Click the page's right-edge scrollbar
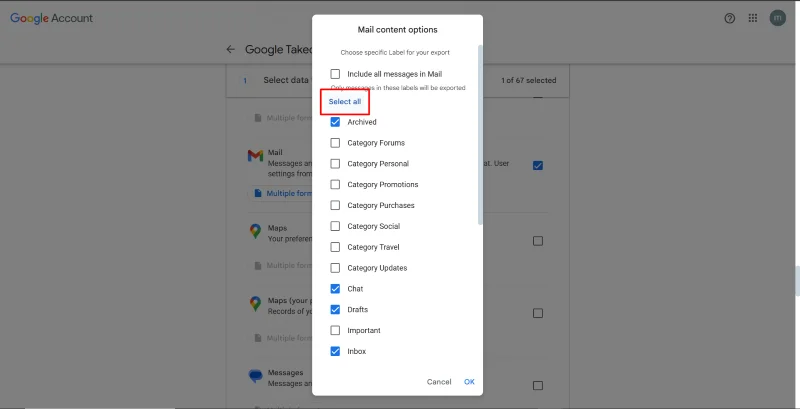 [797, 280]
